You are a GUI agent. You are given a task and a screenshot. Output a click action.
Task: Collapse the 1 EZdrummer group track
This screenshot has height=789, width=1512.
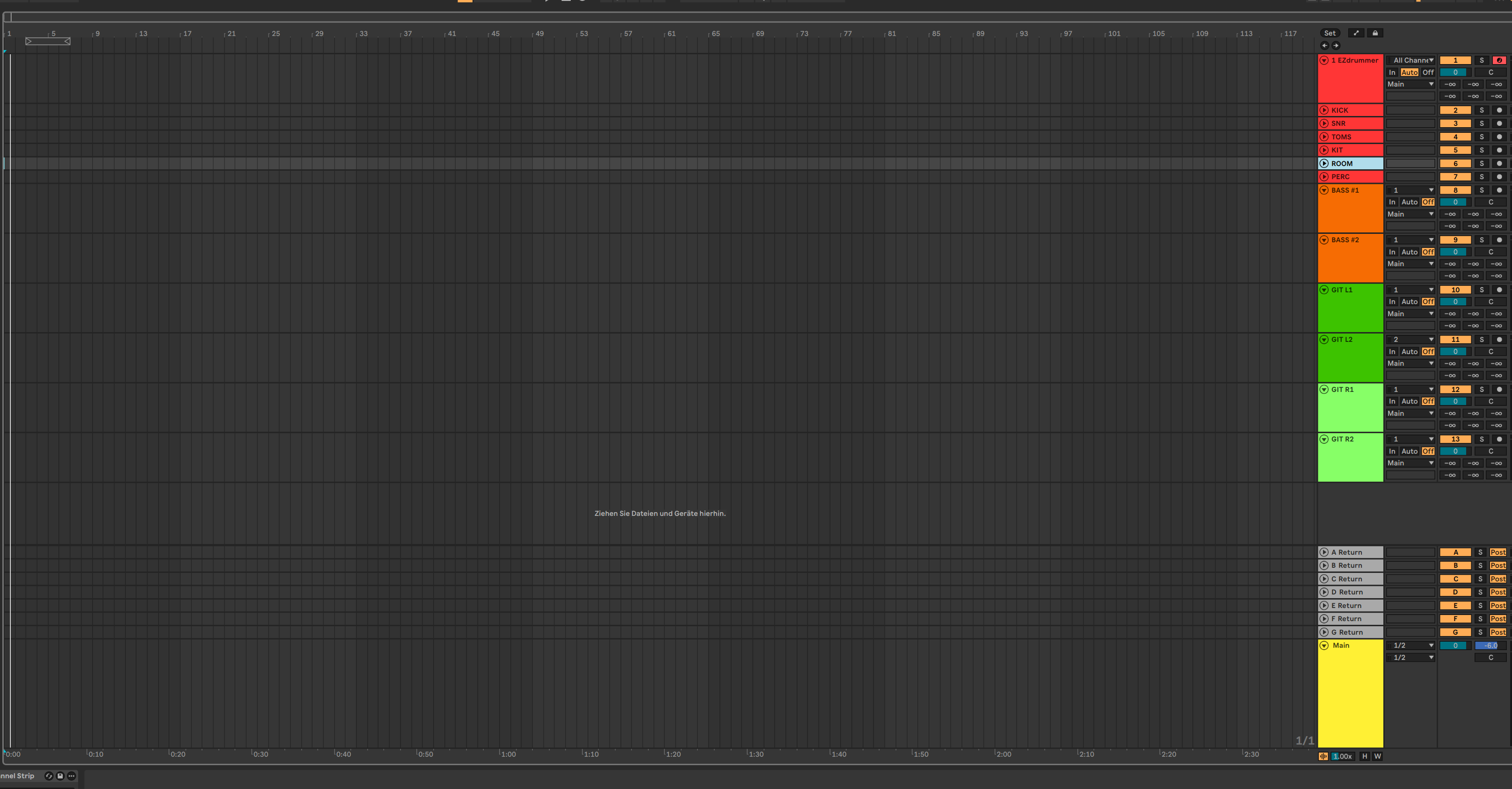[x=1324, y=60]
